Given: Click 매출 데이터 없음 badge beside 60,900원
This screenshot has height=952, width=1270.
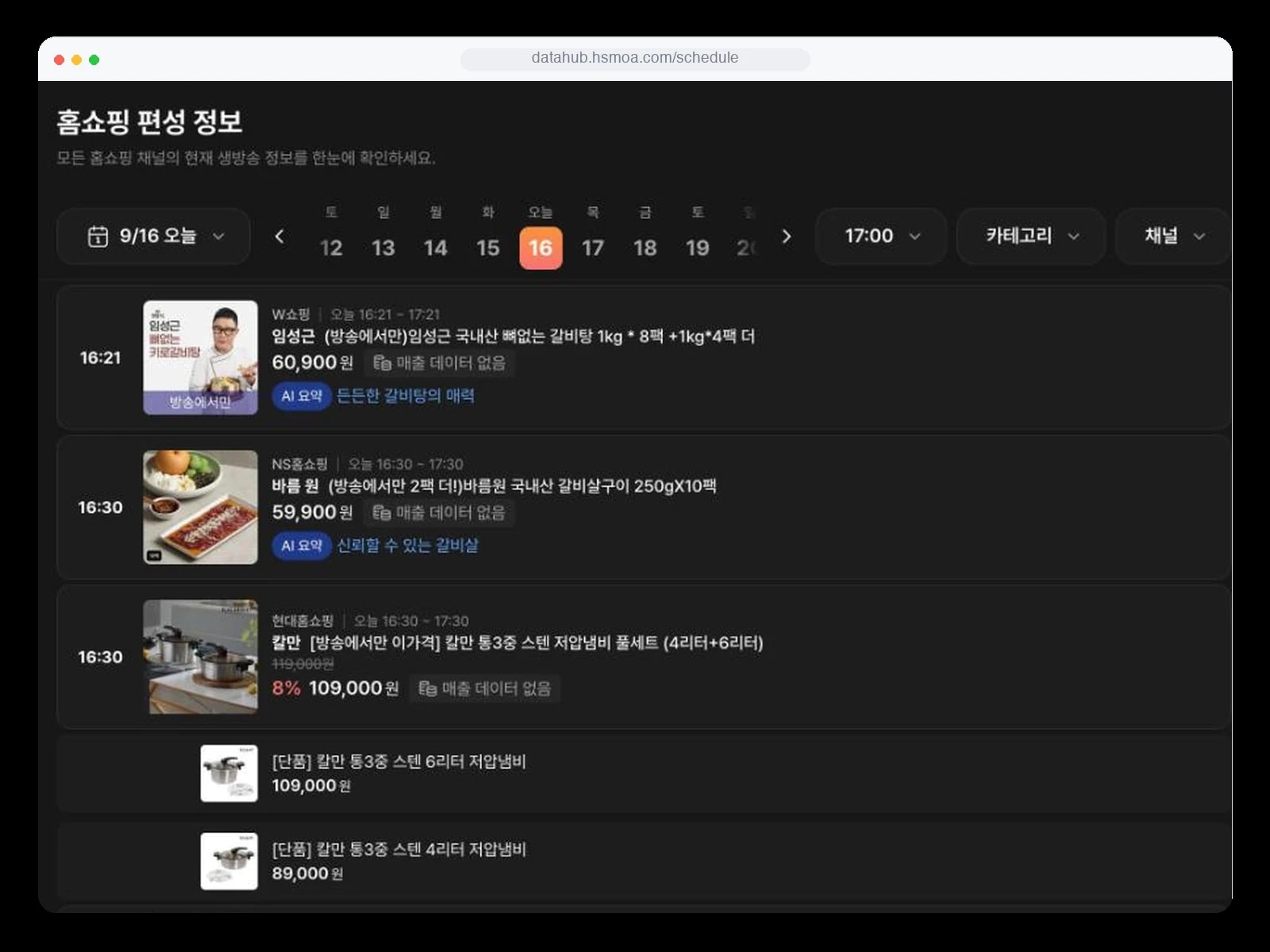Looking at the screenshot, I should coord(440,363).
